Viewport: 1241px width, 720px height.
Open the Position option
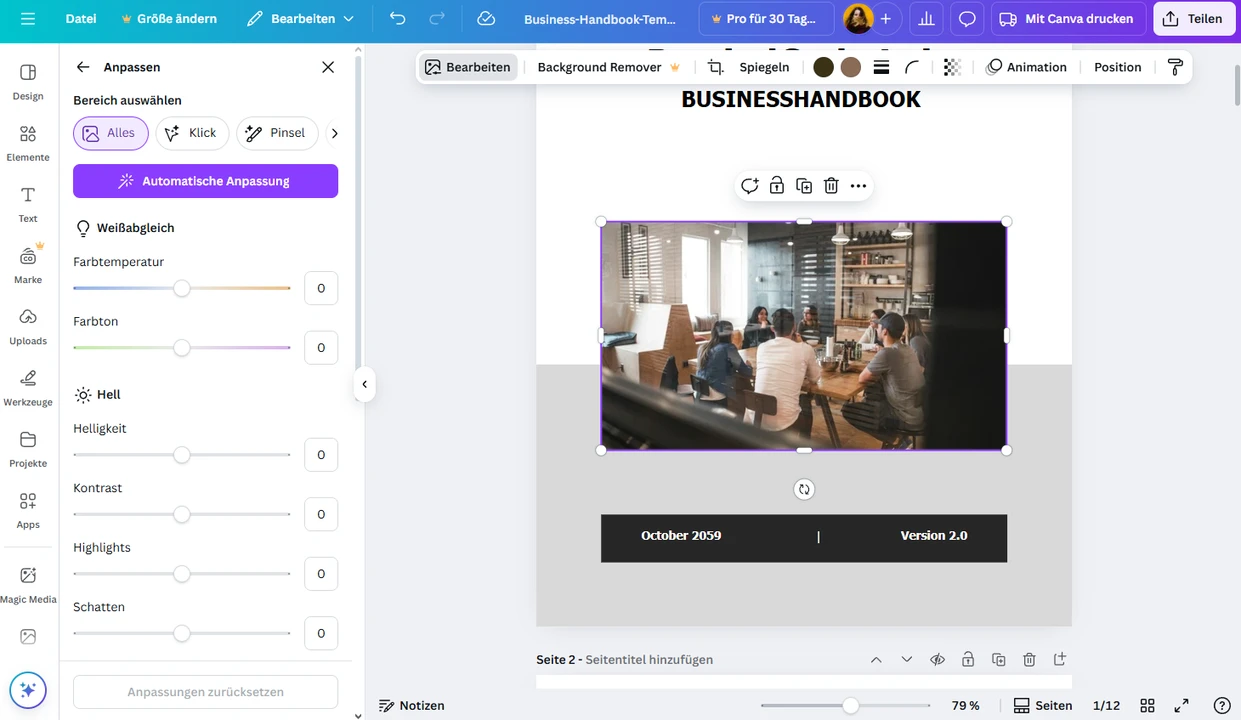coord(1117,67)
